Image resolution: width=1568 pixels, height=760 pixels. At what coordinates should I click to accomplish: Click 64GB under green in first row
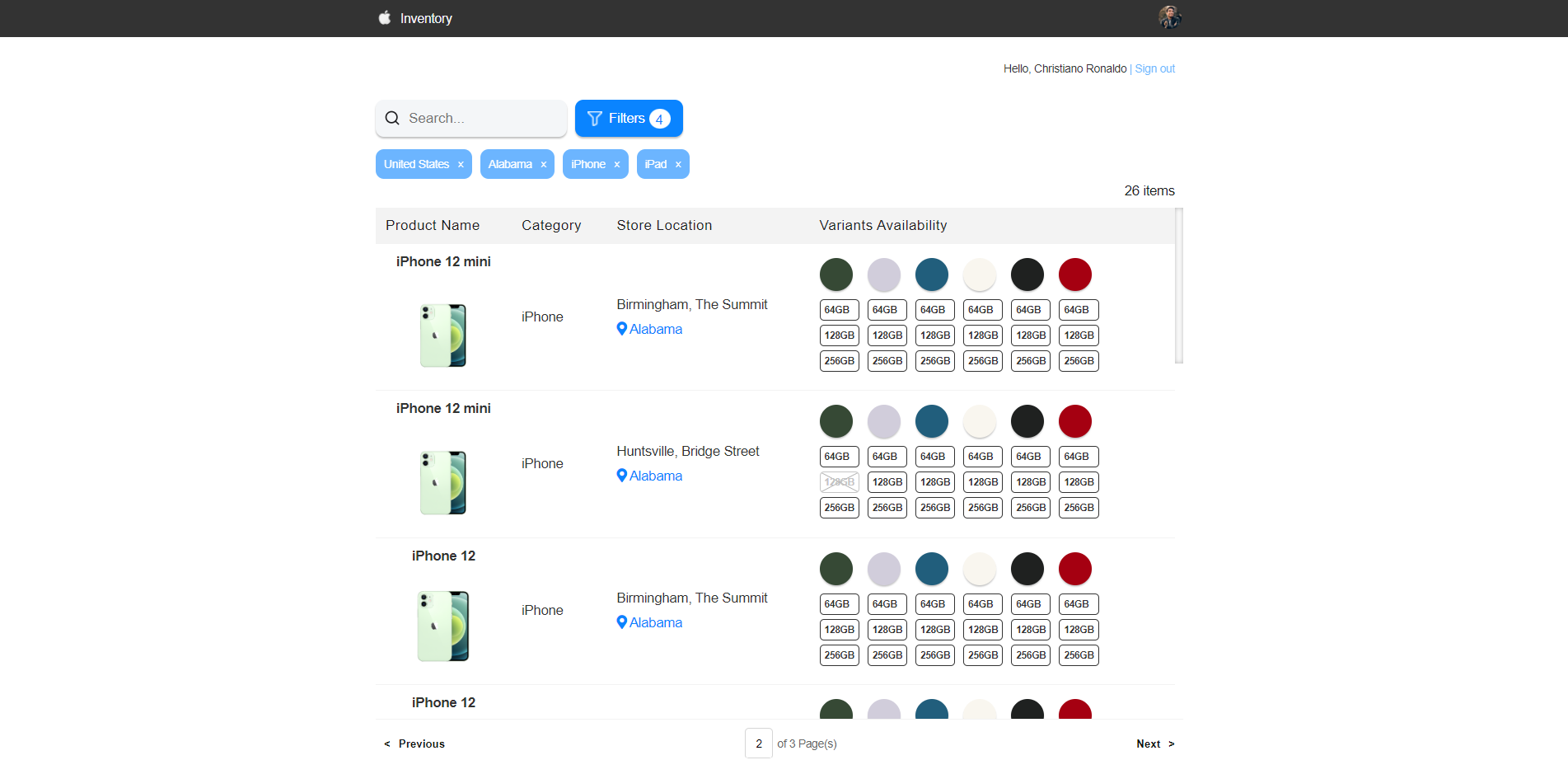pos(840,310)
